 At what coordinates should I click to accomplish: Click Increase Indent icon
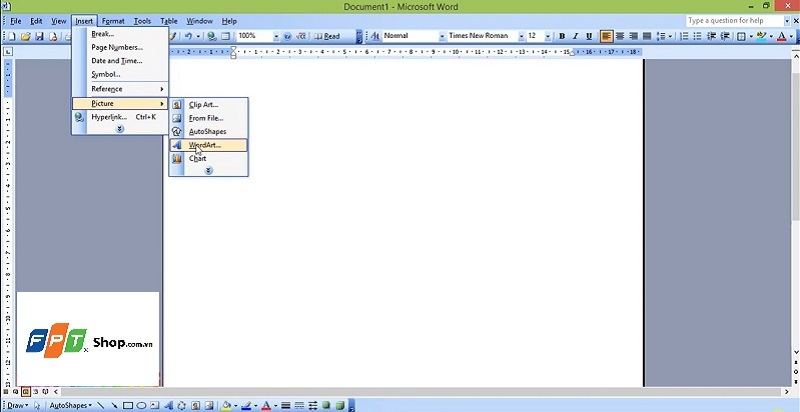pyautogui.click(x=725, y=36)
